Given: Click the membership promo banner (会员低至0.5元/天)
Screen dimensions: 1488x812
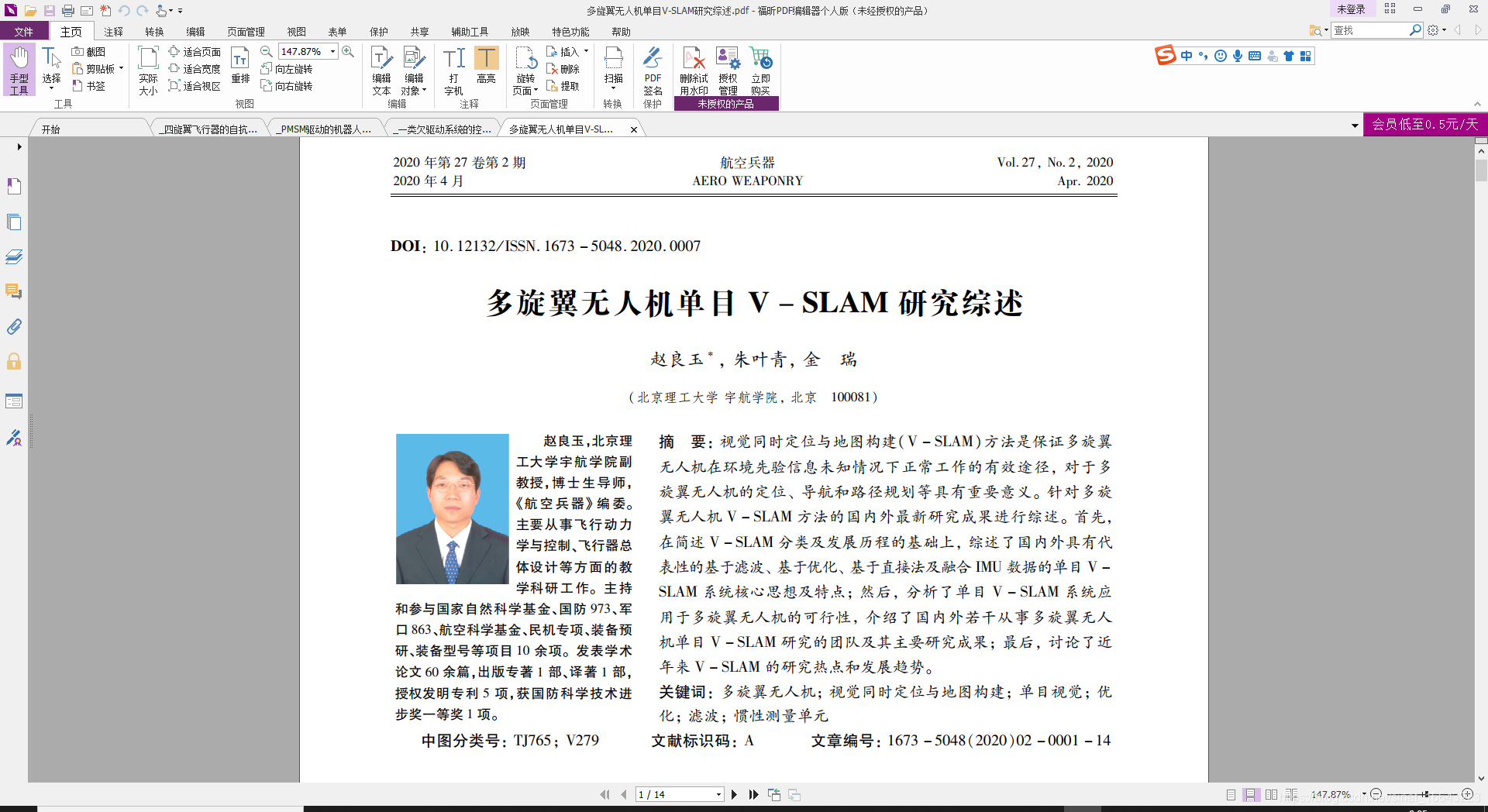Looking at the screenshot, I should 1425,124.
